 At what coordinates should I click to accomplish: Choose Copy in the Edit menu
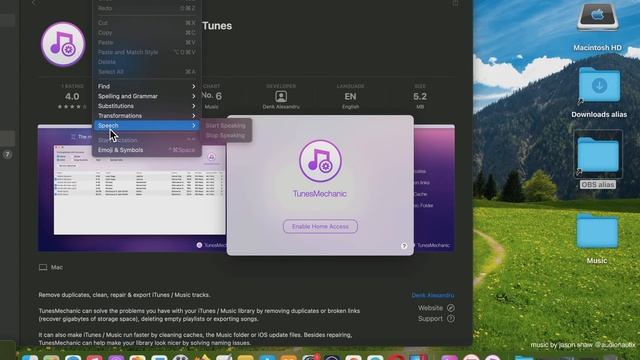click(147, 33)
